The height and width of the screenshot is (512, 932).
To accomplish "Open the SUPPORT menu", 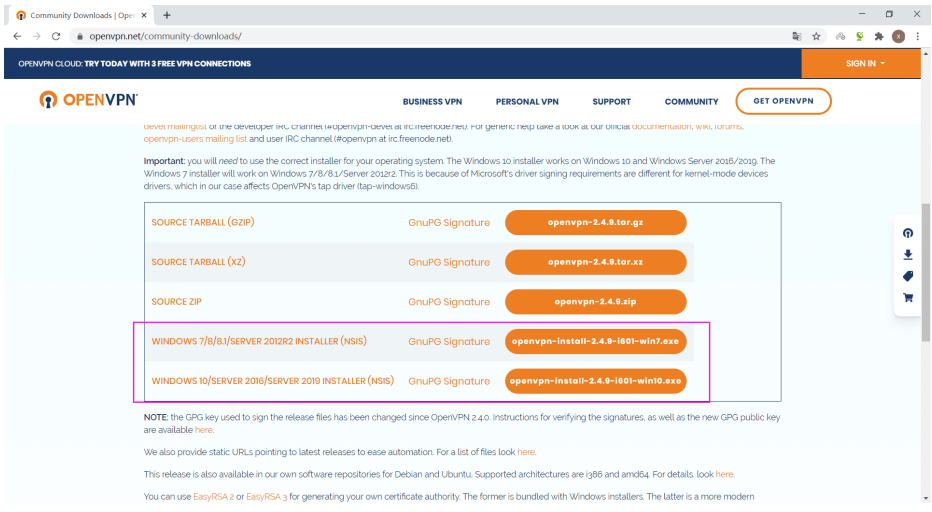I will pos(612,102).
